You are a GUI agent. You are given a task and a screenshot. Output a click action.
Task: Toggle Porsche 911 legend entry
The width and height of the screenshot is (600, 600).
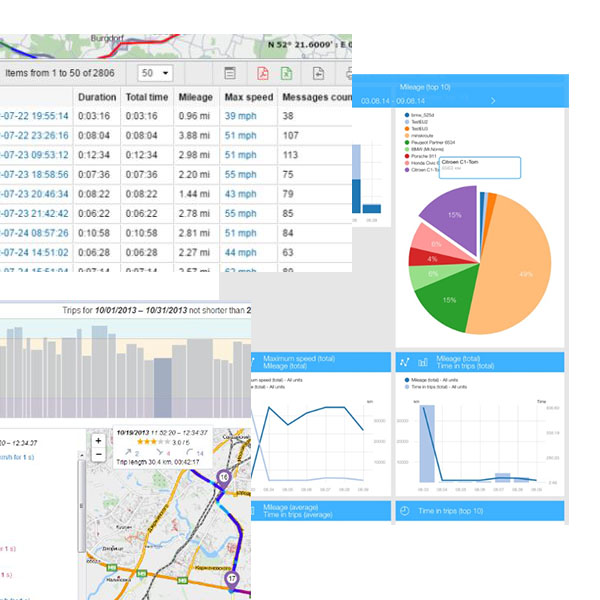pyautogui.click(x=421, y=156)
